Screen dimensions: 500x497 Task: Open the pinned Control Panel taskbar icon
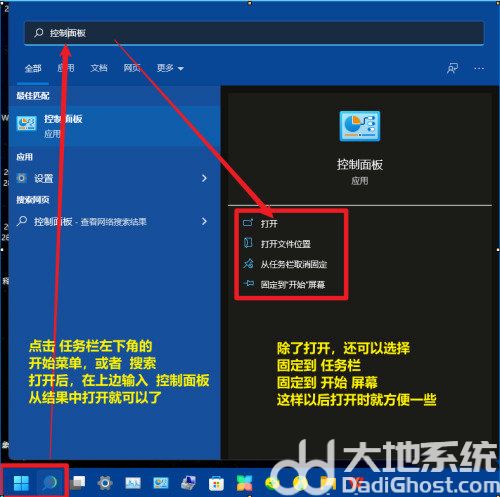(161, 483)
